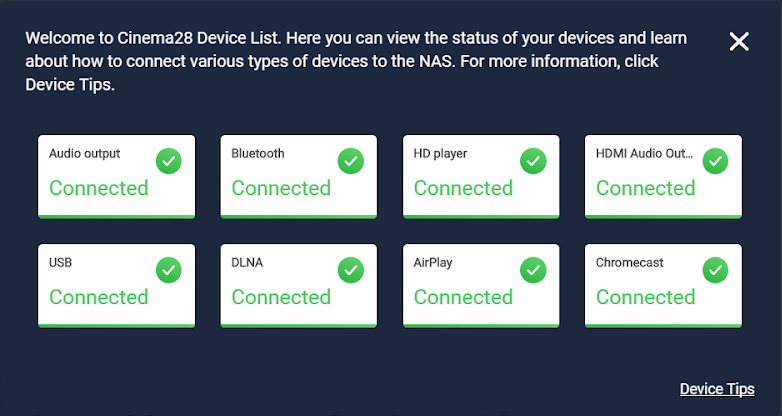Open the HD player device card

471,176
